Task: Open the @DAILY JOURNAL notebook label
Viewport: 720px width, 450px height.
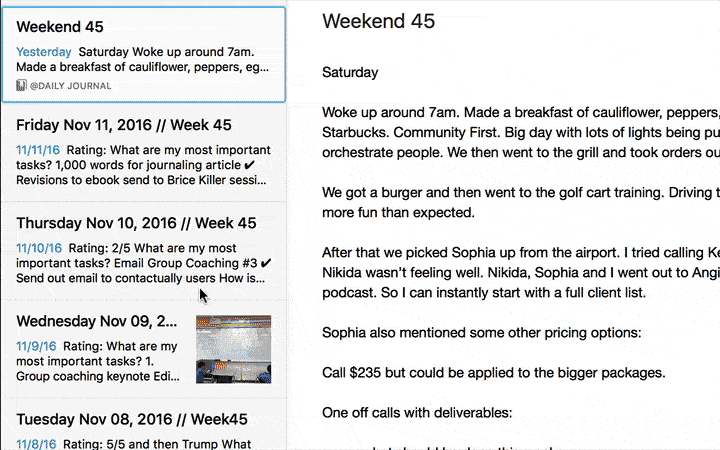Action: click(70, 86)
